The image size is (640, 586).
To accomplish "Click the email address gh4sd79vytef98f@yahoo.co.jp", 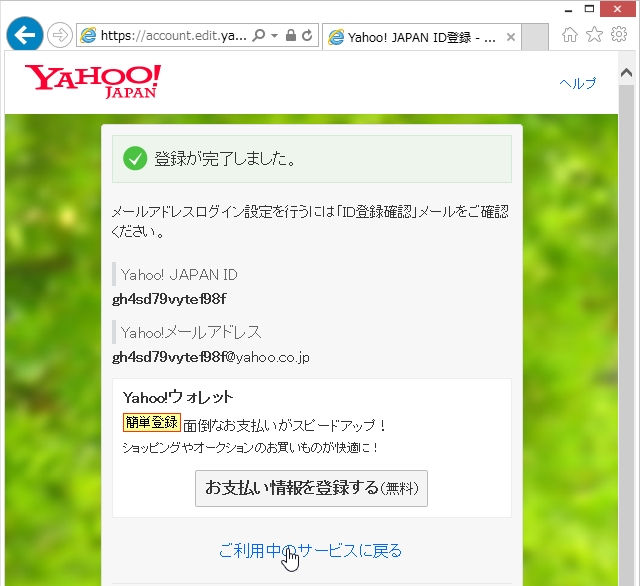I will tap(211, 357).
